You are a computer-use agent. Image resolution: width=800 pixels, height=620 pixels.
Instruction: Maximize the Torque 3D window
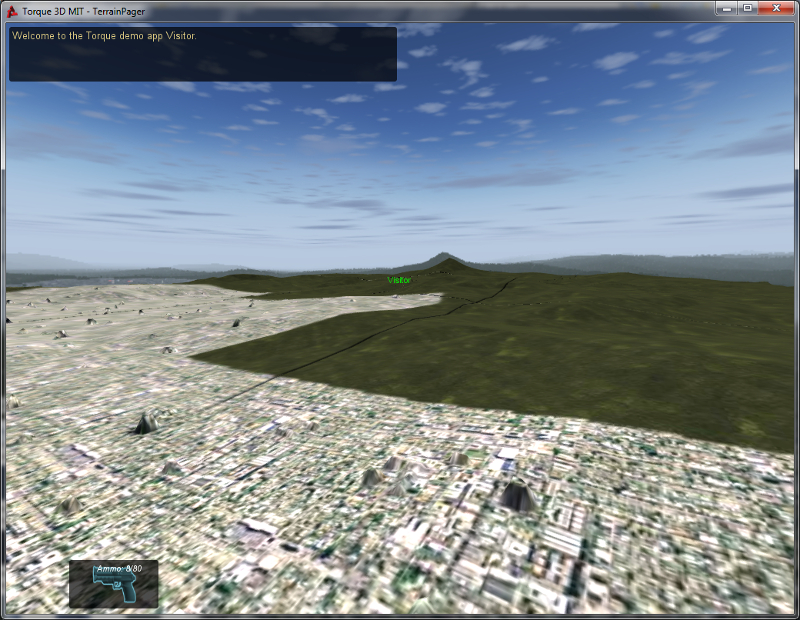pos(747,8)
